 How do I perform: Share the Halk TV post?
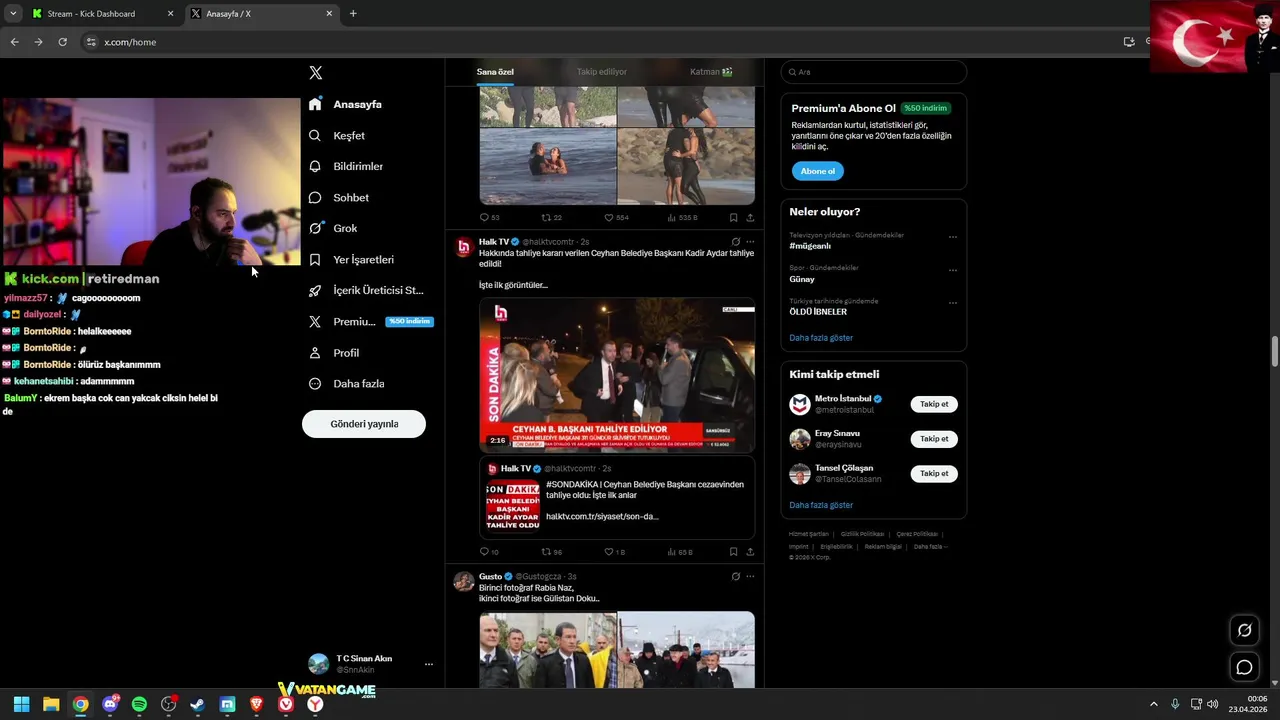(750, 552)
